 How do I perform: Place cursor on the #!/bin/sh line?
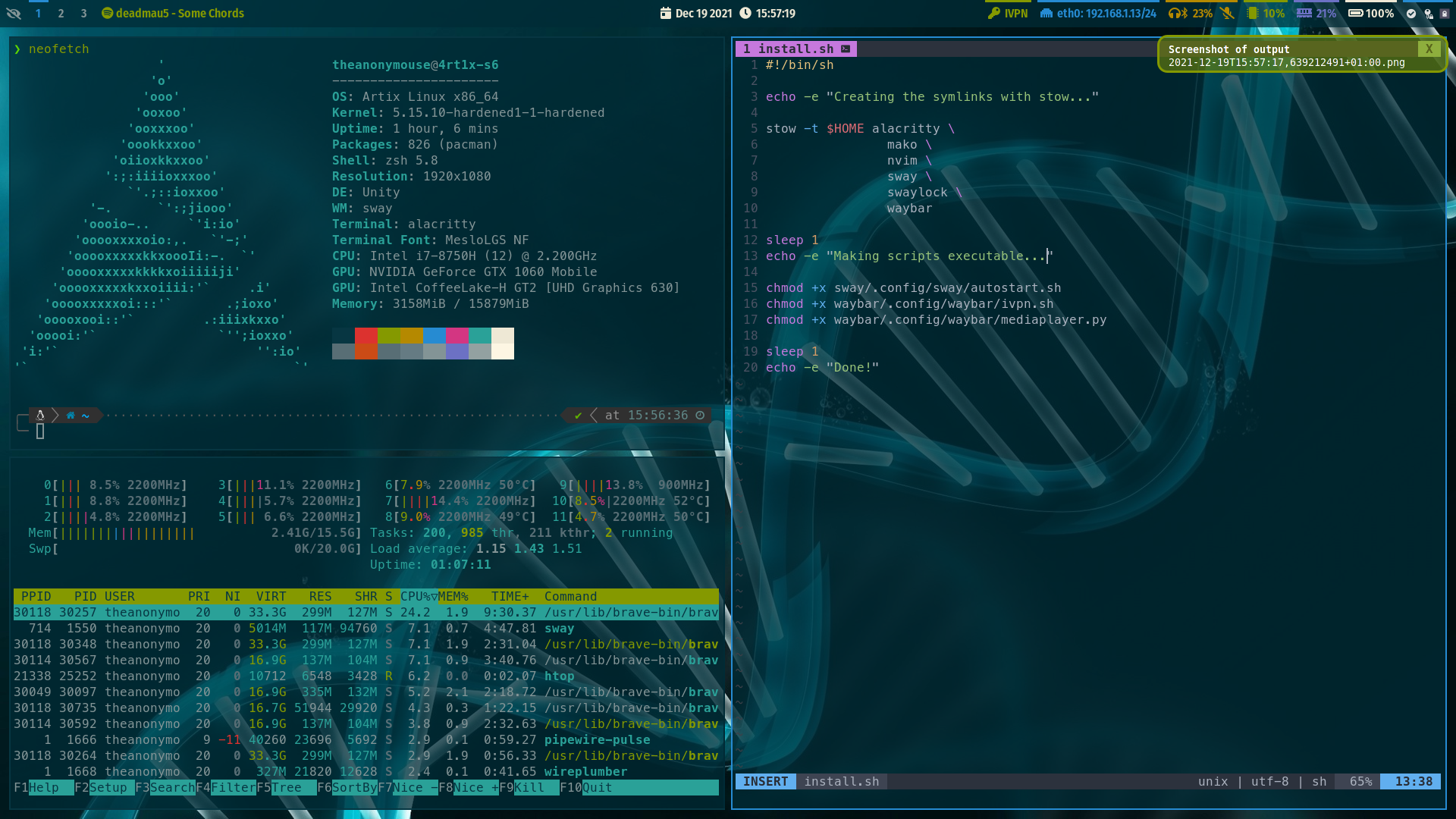[x=799, y=64]
